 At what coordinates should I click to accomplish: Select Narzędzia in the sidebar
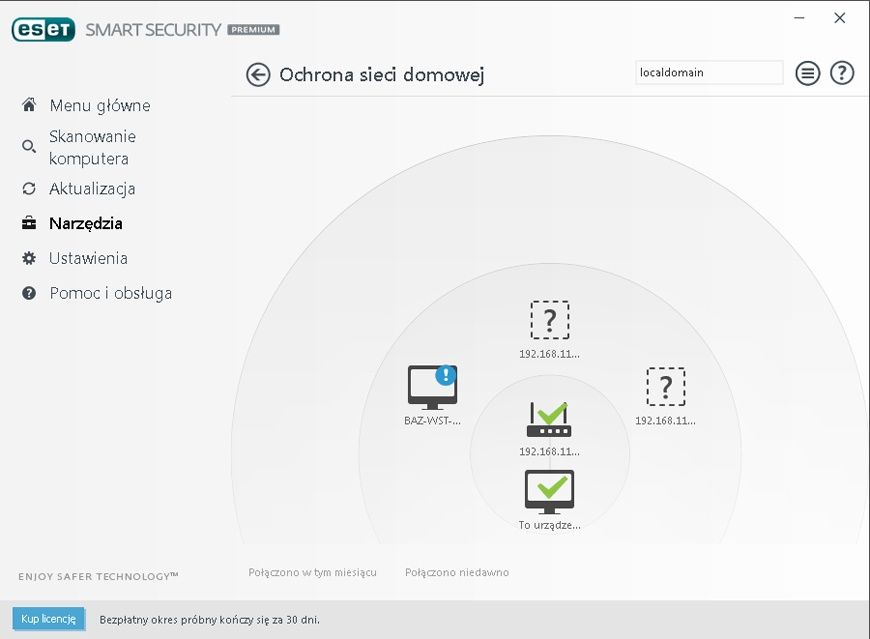86,224
